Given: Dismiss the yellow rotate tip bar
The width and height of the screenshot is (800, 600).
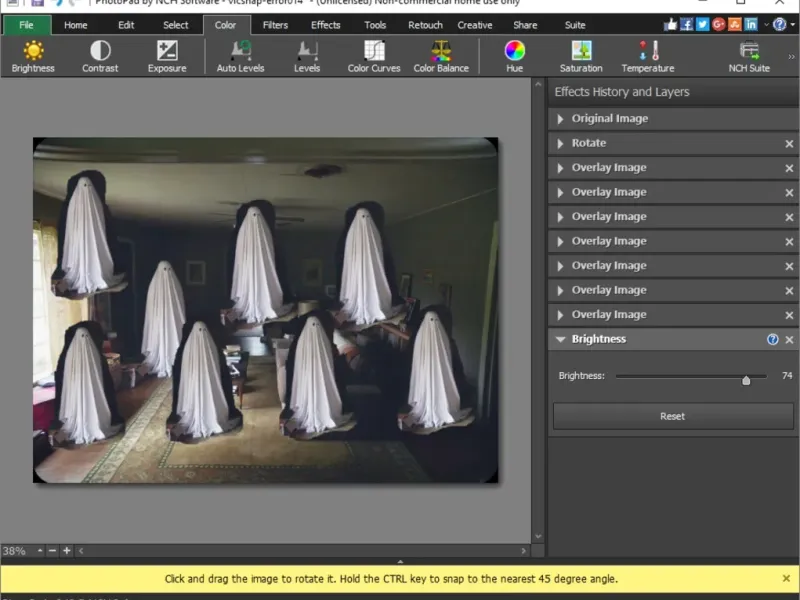Looking at the screenshot, I should tap(786, 579).
